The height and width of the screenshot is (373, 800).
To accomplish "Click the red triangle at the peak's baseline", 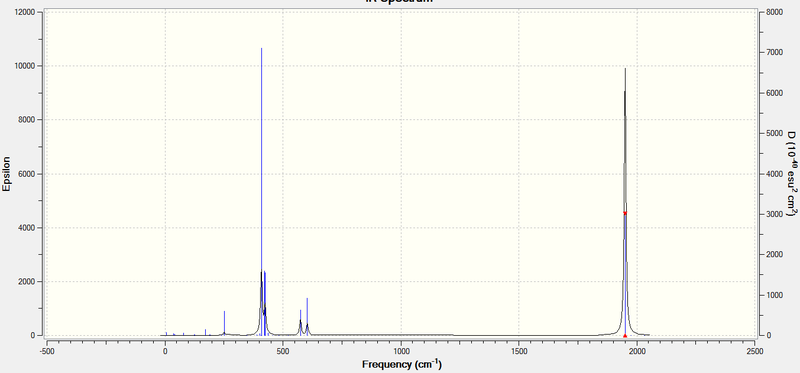I will point(625,335).
